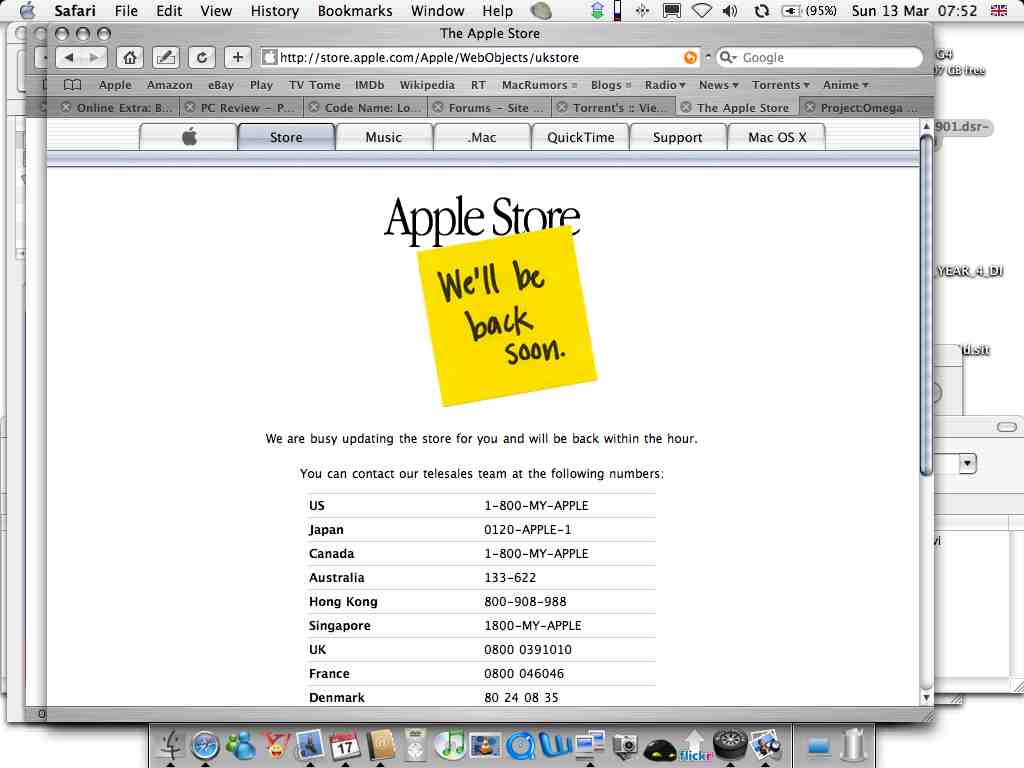
Task: Open the home page with the house icon
Action: pos(130,57)
